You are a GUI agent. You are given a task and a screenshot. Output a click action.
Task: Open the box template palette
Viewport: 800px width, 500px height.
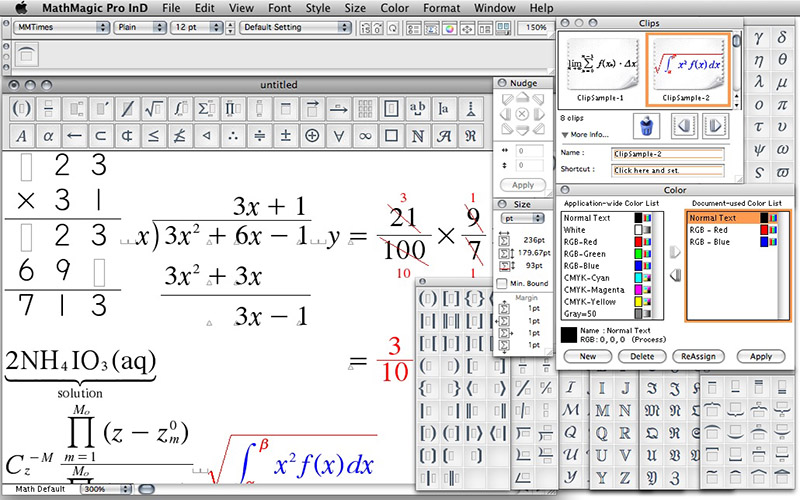pos(391,108)
